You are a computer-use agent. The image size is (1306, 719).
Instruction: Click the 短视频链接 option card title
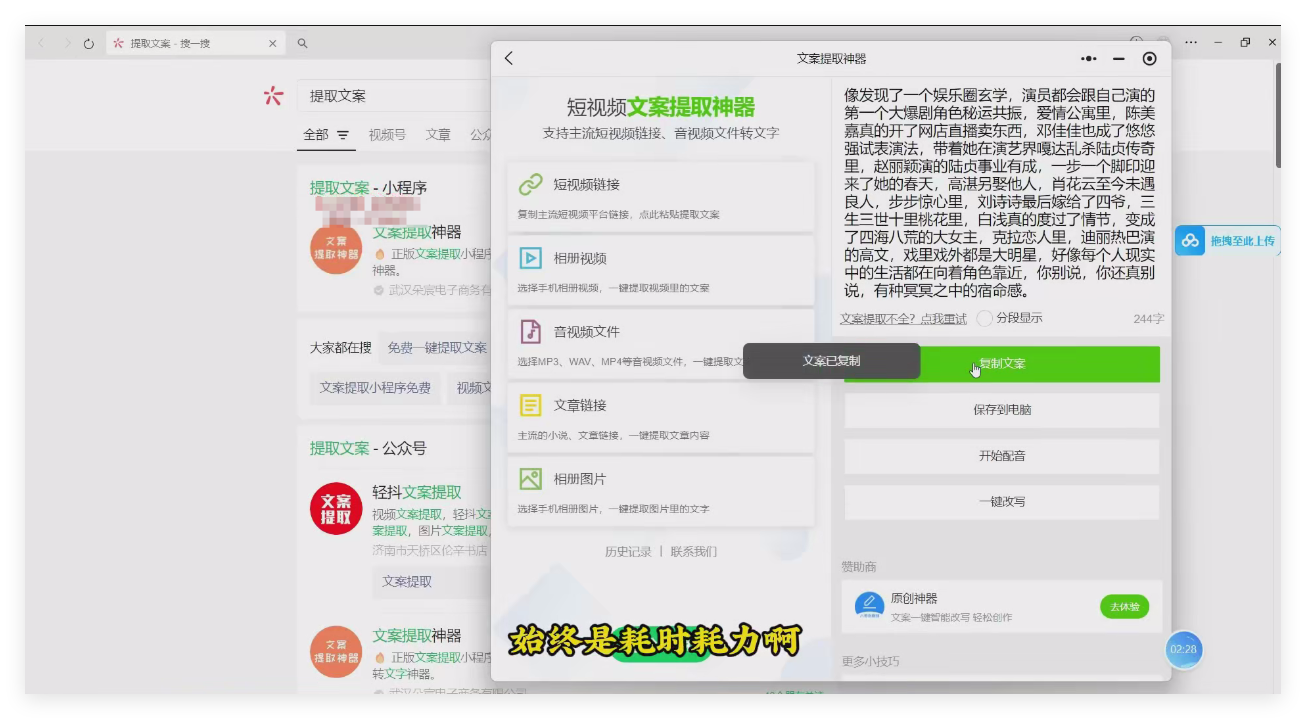587,185
